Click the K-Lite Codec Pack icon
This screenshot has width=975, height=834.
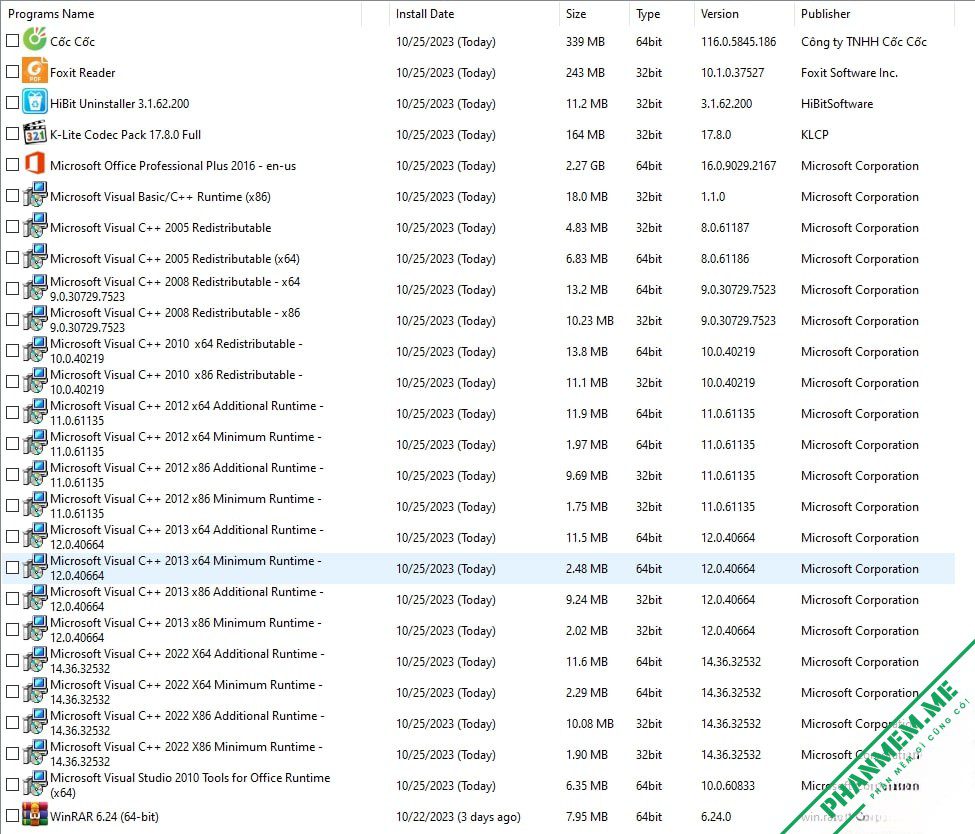pyautogui.click(x=35, y=133)
